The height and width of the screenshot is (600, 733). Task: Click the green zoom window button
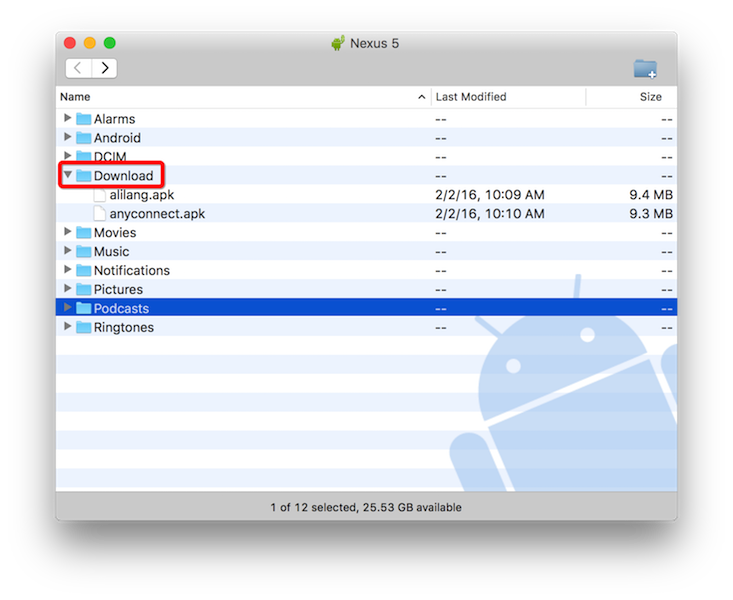pyautogui.click(x=110, y=43)
